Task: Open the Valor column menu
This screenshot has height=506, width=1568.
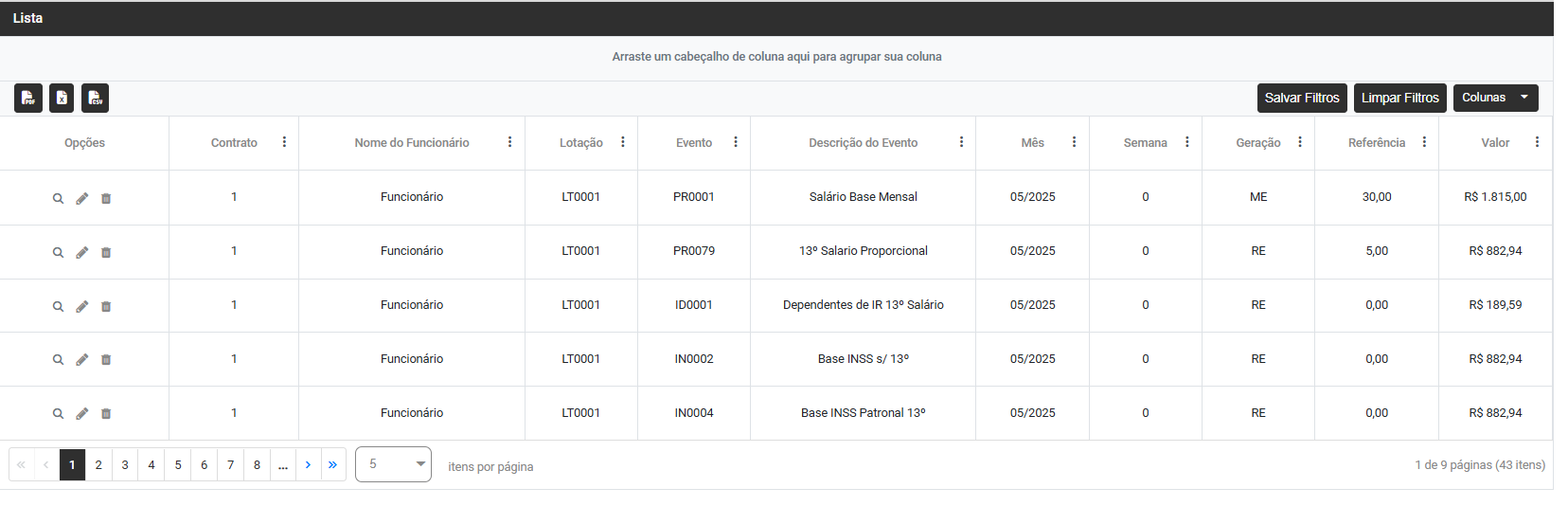Action: (x=1537, y=142)
